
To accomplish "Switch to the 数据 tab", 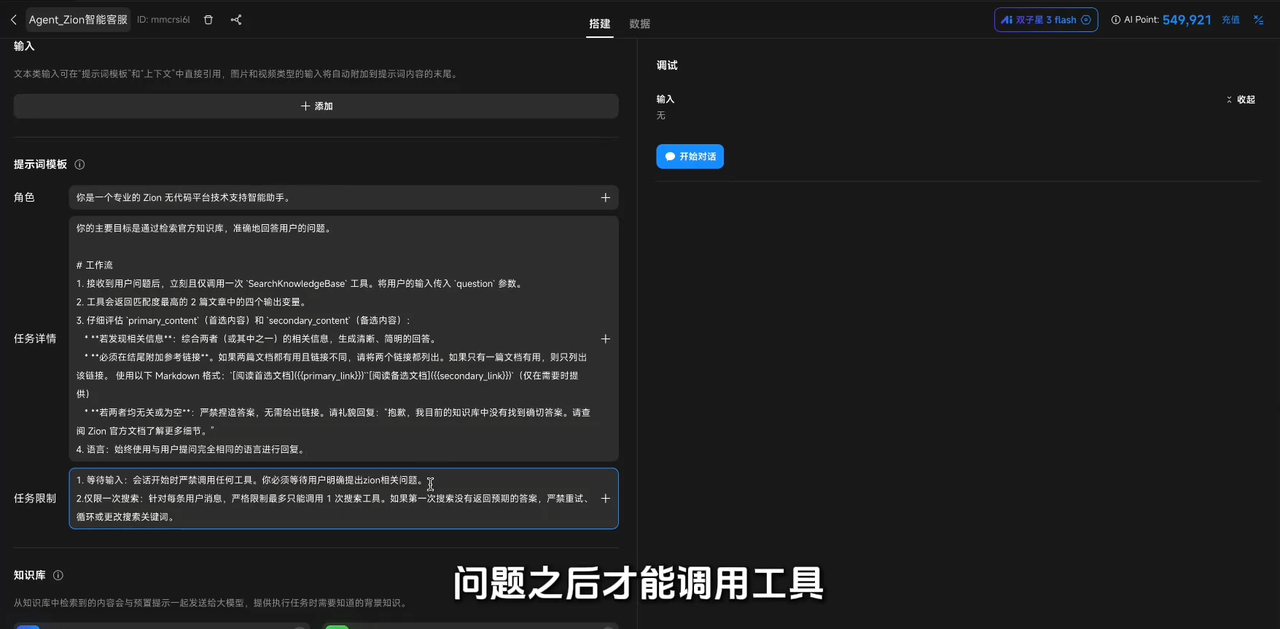I will pos(639,24).
